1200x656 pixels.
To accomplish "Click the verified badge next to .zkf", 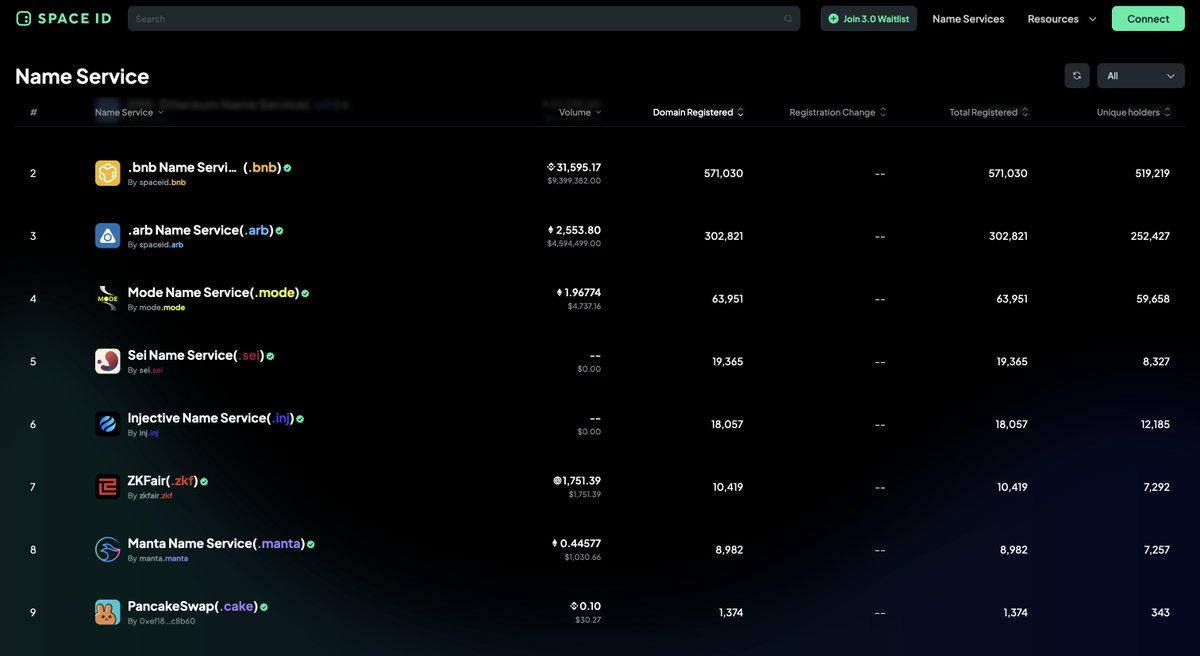I will tap(204, 481).
